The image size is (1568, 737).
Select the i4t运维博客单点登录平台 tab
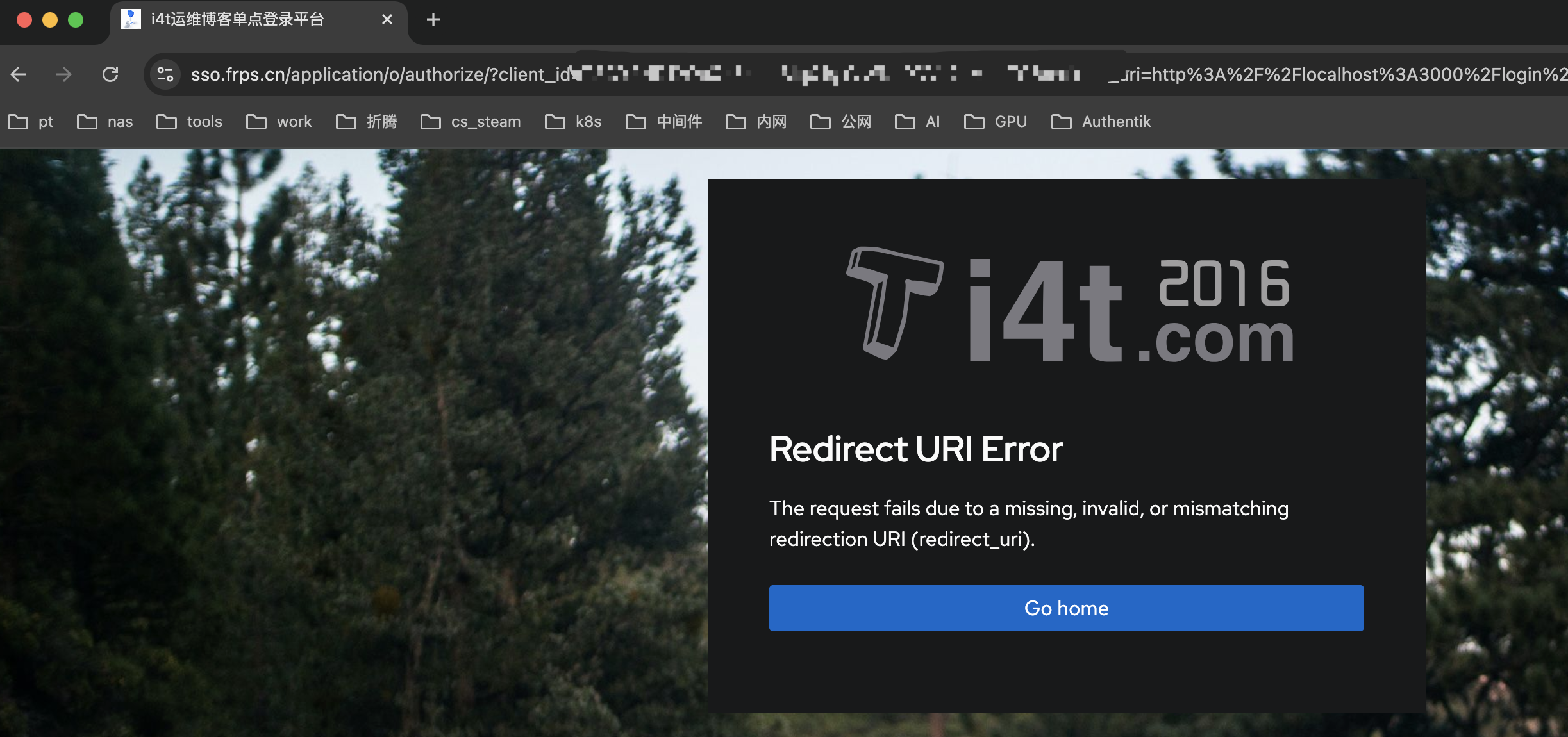237,19
